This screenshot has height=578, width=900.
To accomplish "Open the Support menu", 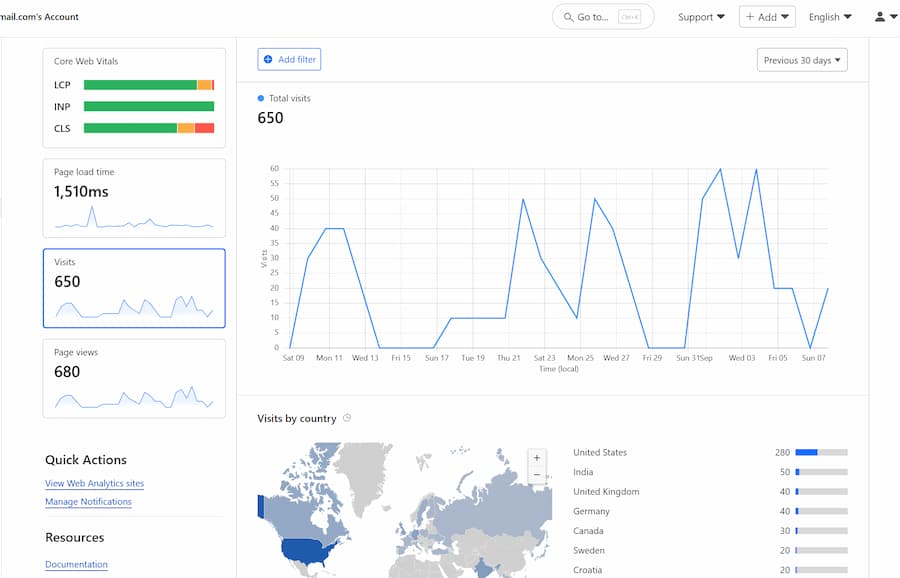I will pos(700,16).
